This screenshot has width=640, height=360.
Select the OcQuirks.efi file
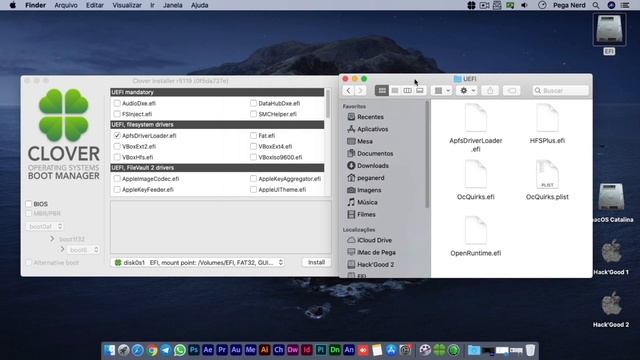pyautogui.click(x=476, y=175)
